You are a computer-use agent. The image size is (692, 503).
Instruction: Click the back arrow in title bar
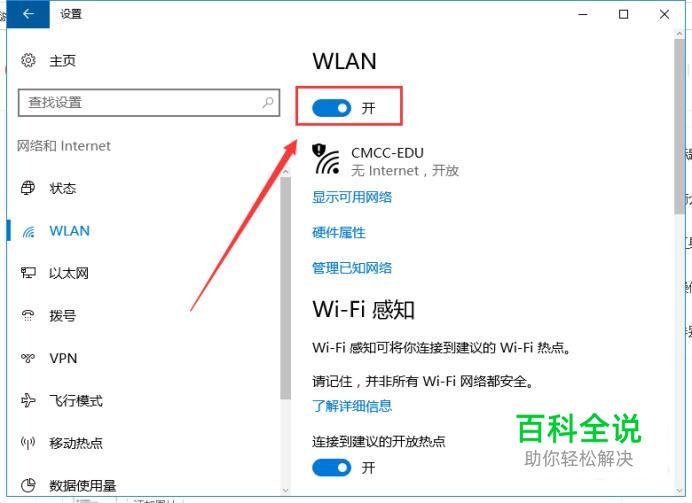(x=28, y=14)
